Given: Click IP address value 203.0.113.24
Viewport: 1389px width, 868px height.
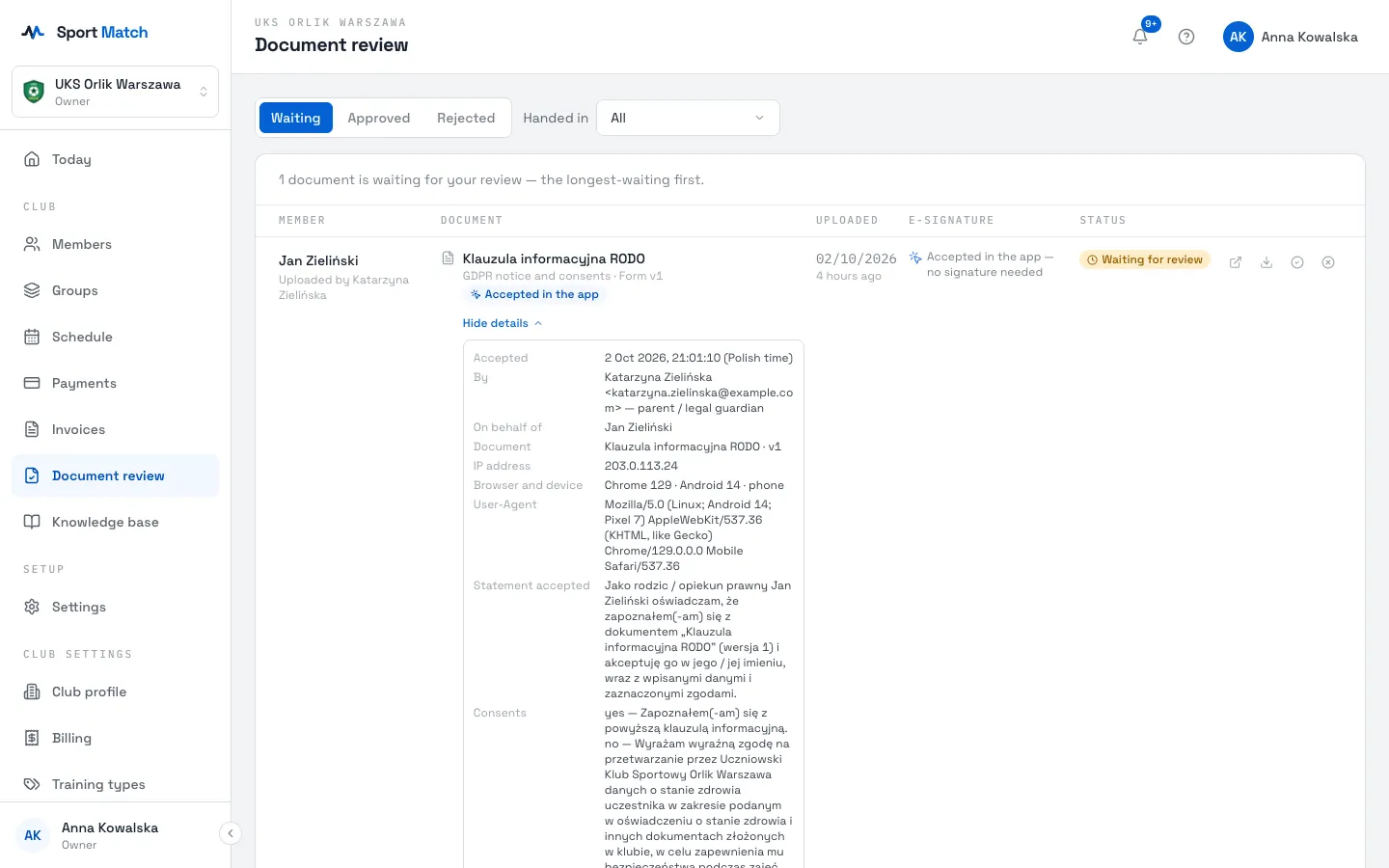Looking at the screenshot, I should [641, 466].
